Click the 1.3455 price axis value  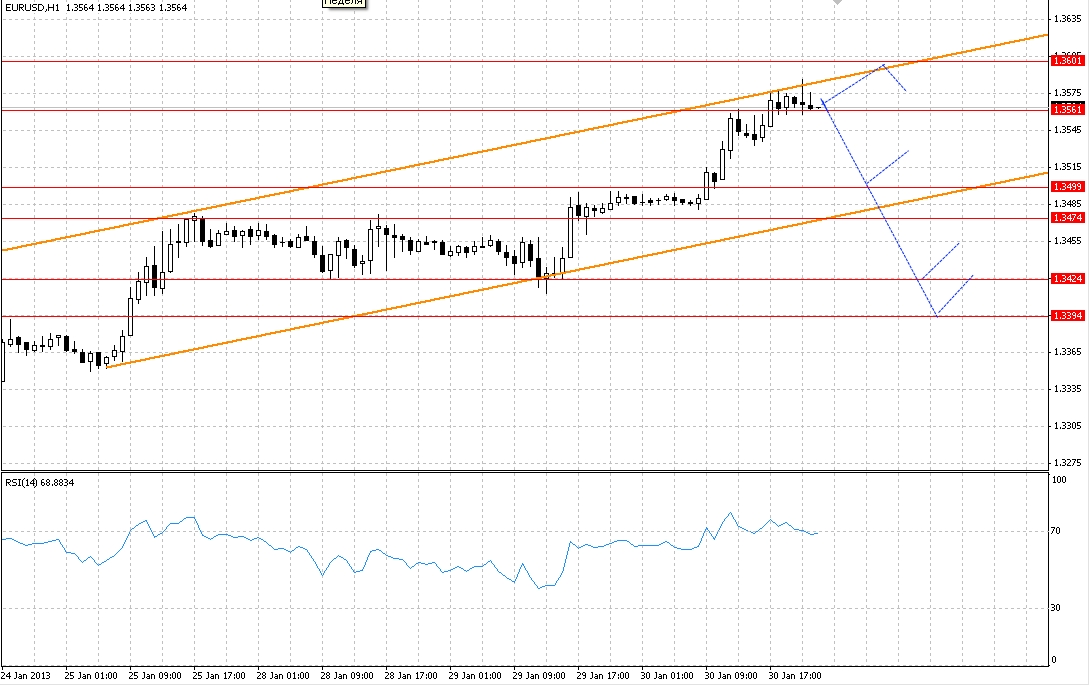click(1067, 241)
